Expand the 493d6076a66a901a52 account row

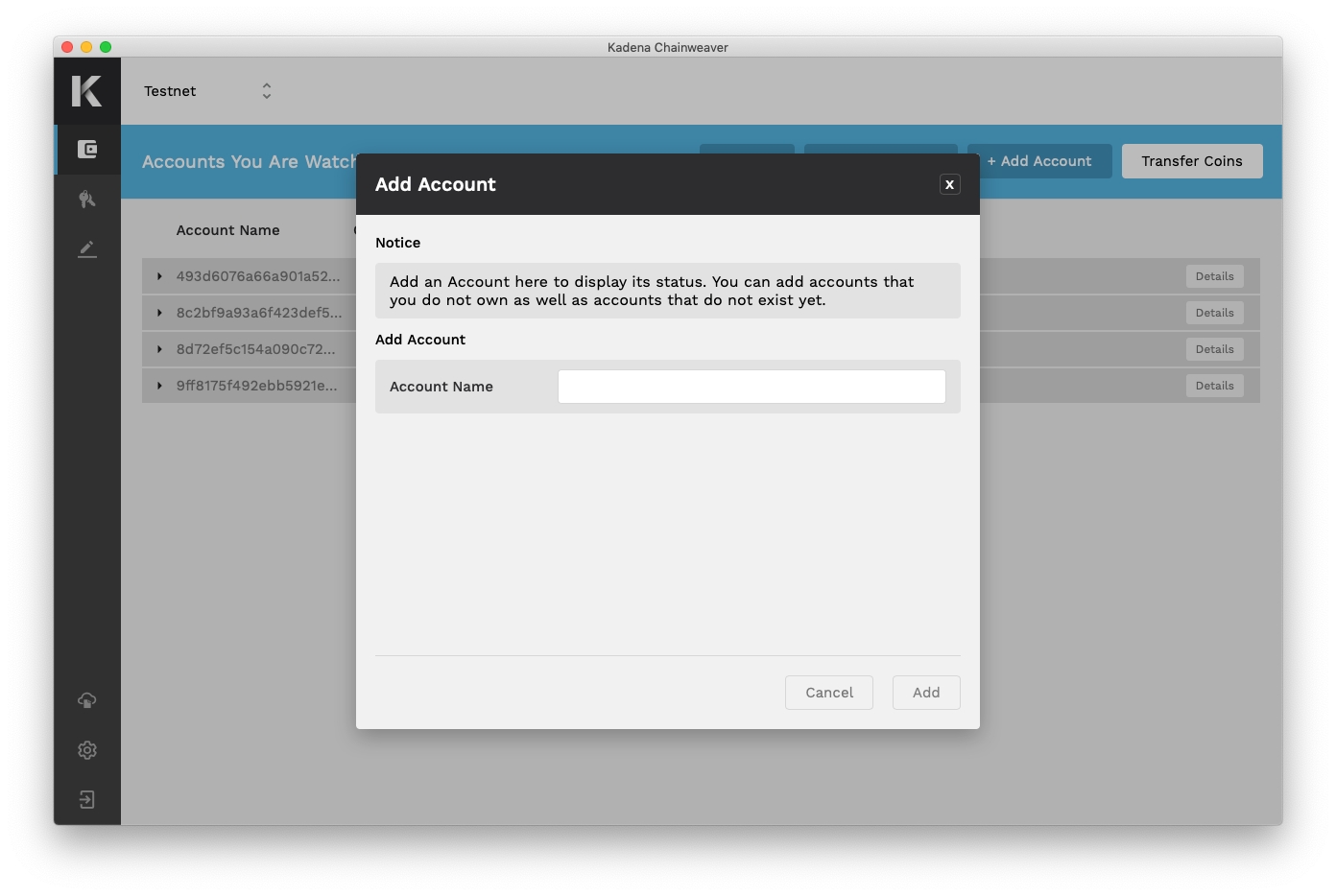[x=159, y=276]
